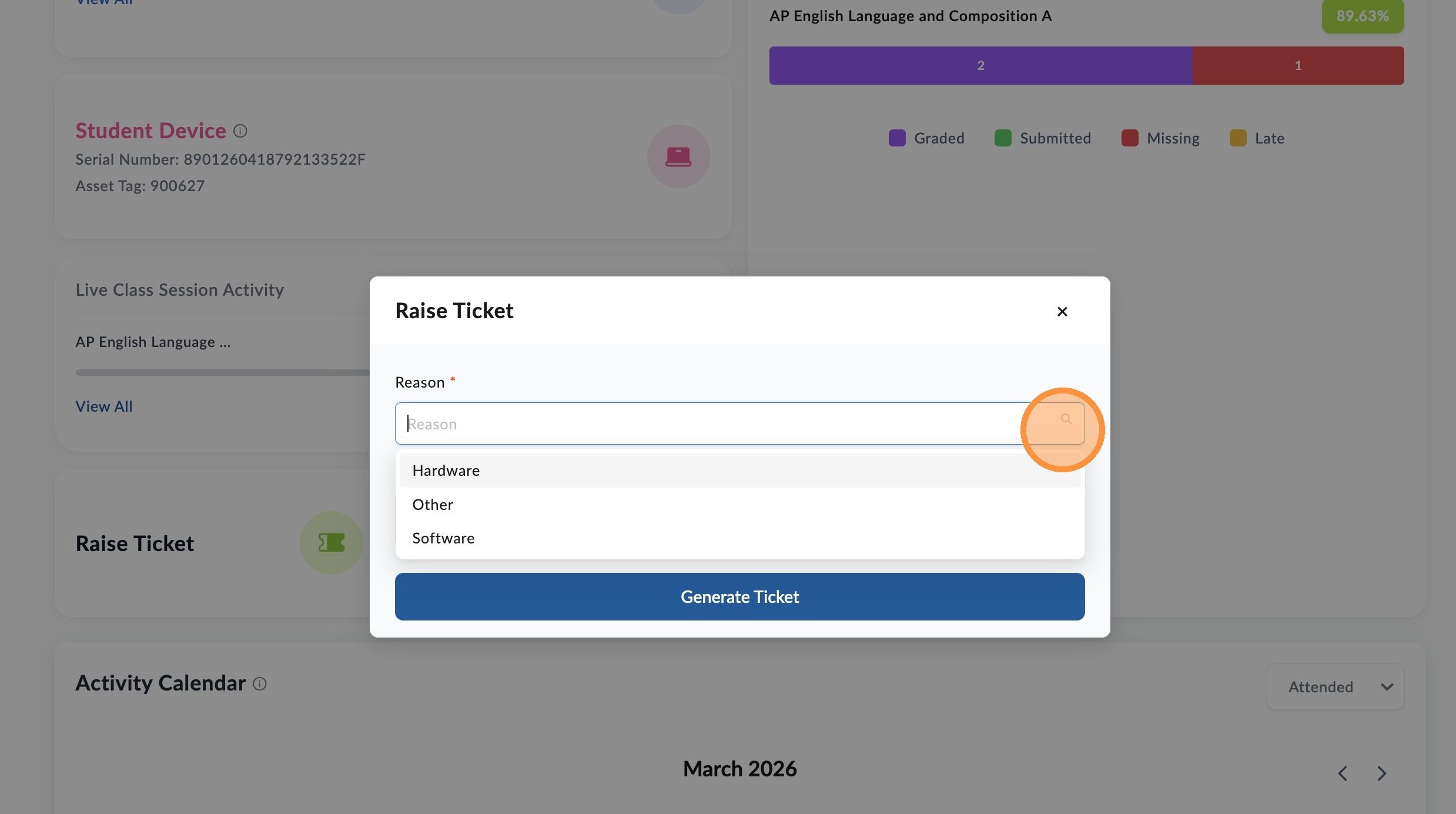Close the Raise Ticket dialog
Viewport: 1456px width, 814px height.
pyautogui.click(x=1062, y=311)
